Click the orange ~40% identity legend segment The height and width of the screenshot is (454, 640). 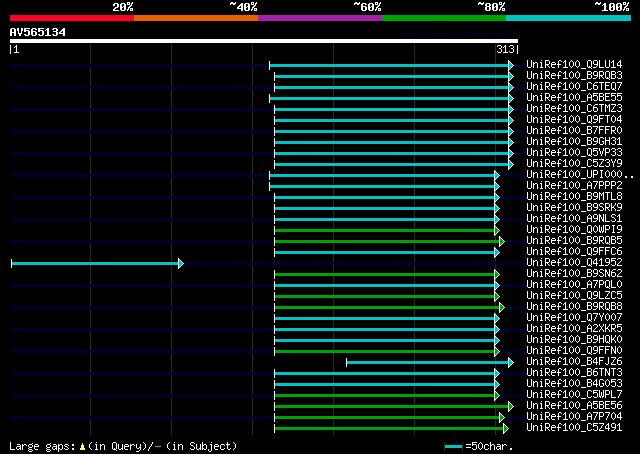(195, 18)
